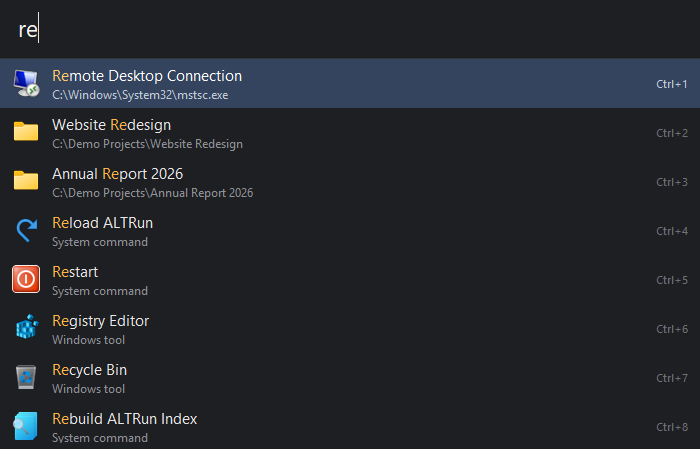Click the Ctrl+5 shortcut hint
This screenshot has width=700, height=449.
click(671, 280)
